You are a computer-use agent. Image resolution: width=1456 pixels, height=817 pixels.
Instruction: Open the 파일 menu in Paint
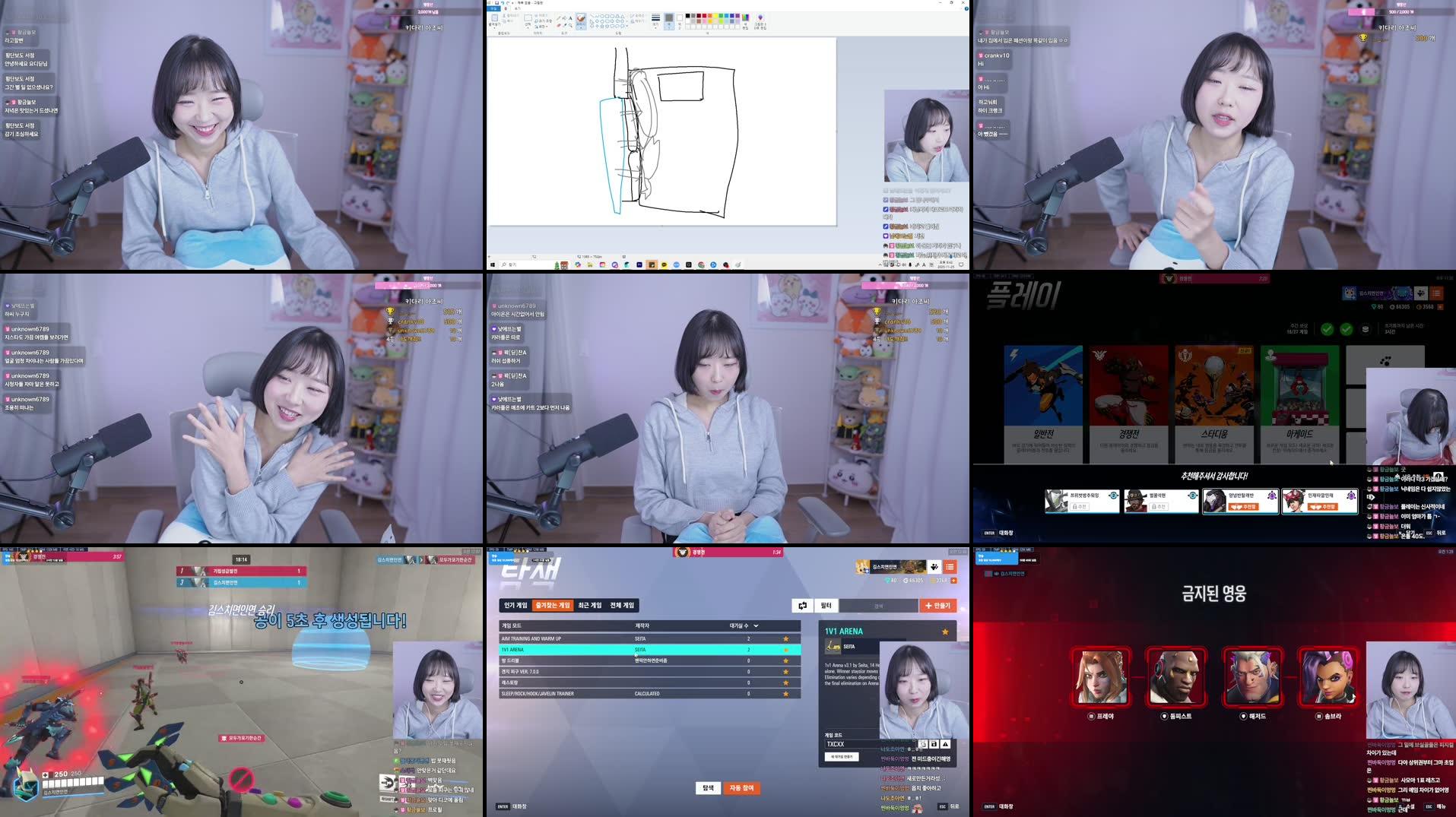click(495, 9)
